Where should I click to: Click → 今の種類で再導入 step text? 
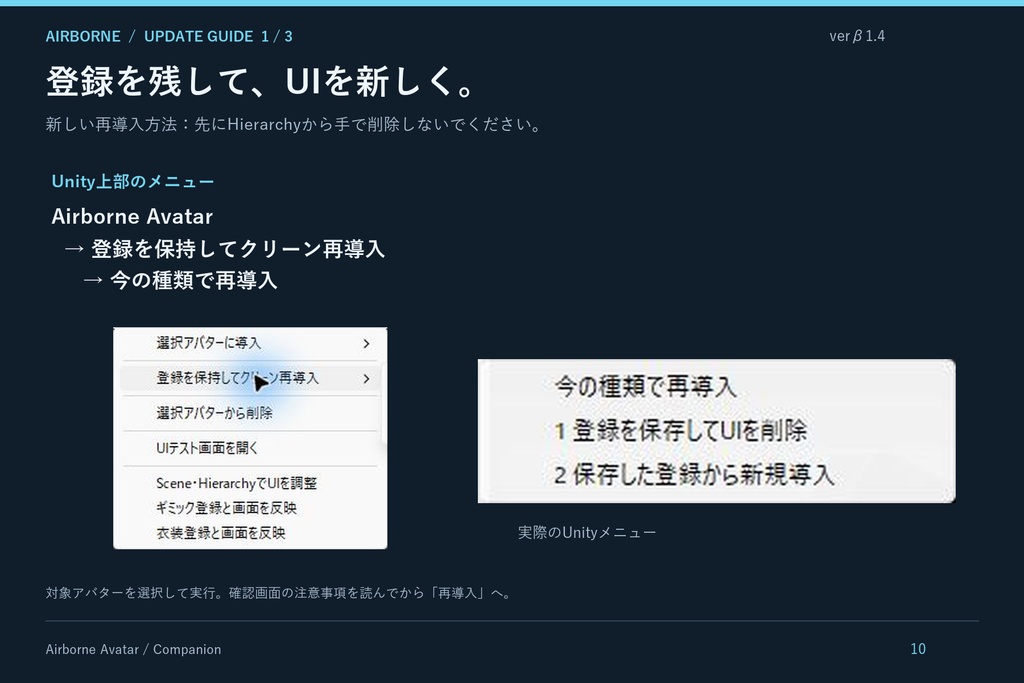[180, 280]
